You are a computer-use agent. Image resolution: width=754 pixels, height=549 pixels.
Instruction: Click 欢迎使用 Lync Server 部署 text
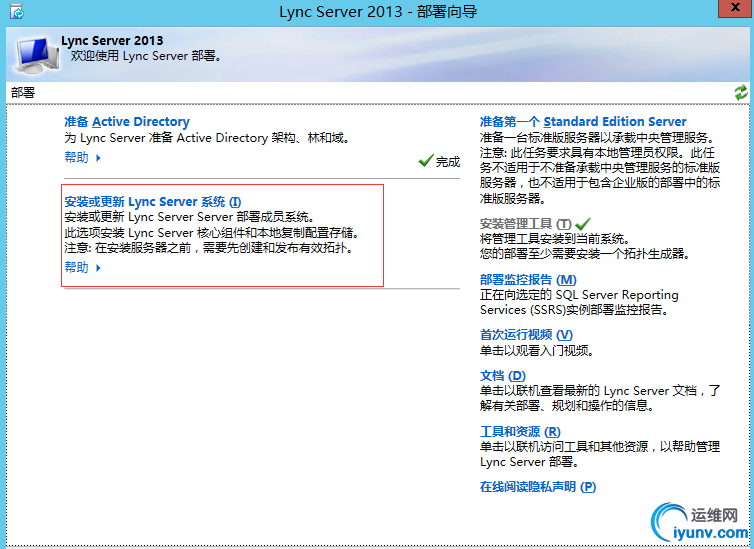click(x=146, y=56)
